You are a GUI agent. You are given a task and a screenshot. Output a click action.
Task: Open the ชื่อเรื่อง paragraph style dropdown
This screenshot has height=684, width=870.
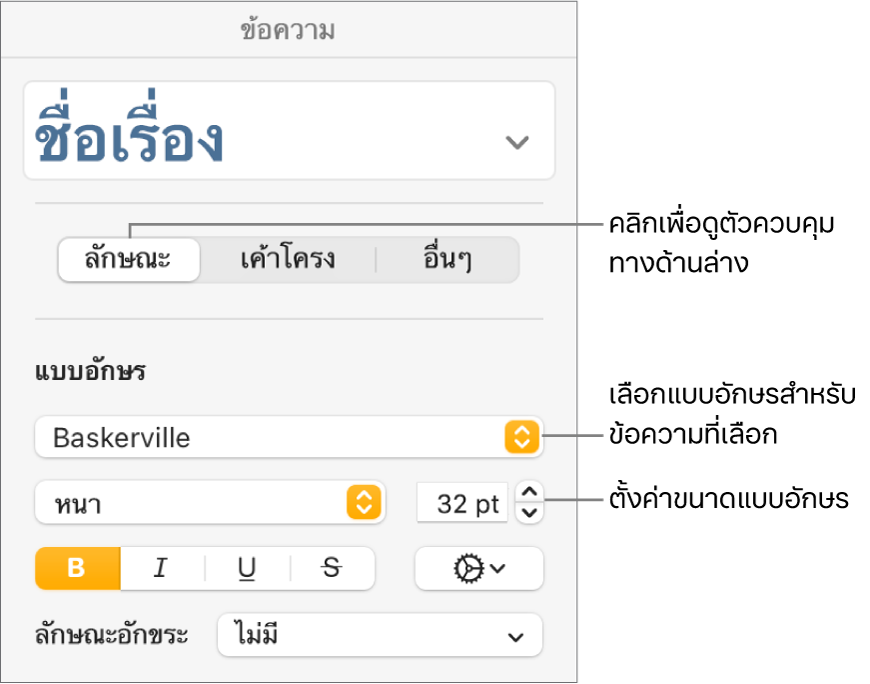coord(289,131)
